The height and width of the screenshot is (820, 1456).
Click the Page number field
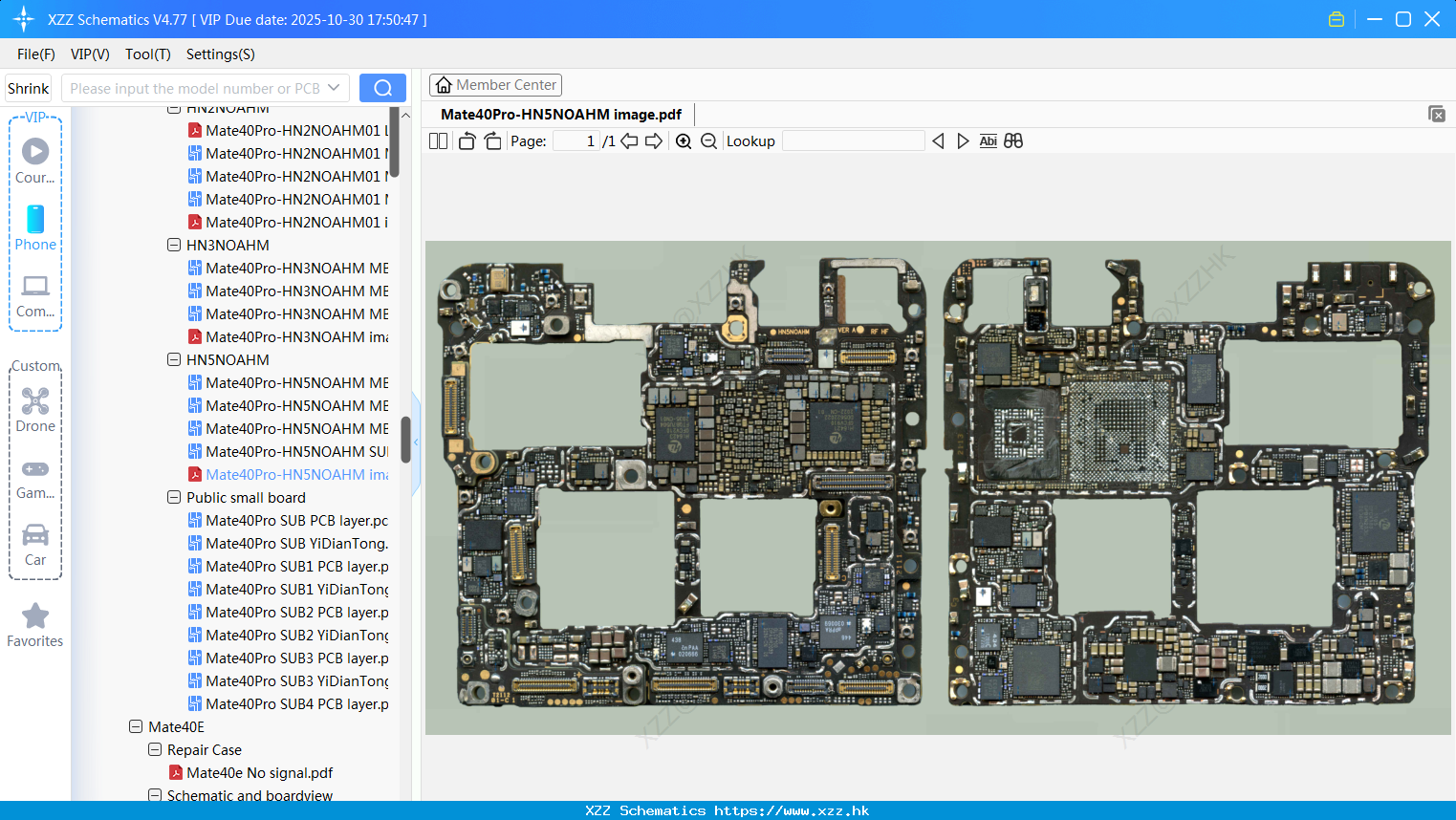pos(576,141)
